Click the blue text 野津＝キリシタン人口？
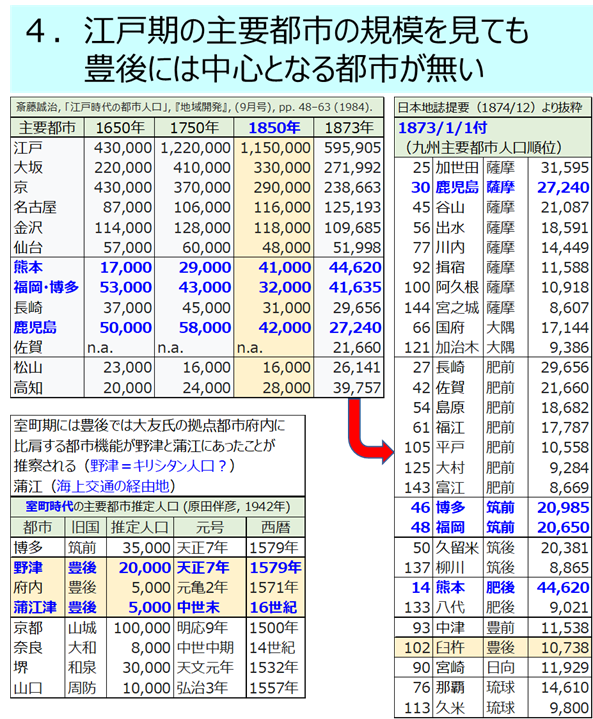 [x=158, y=466]
